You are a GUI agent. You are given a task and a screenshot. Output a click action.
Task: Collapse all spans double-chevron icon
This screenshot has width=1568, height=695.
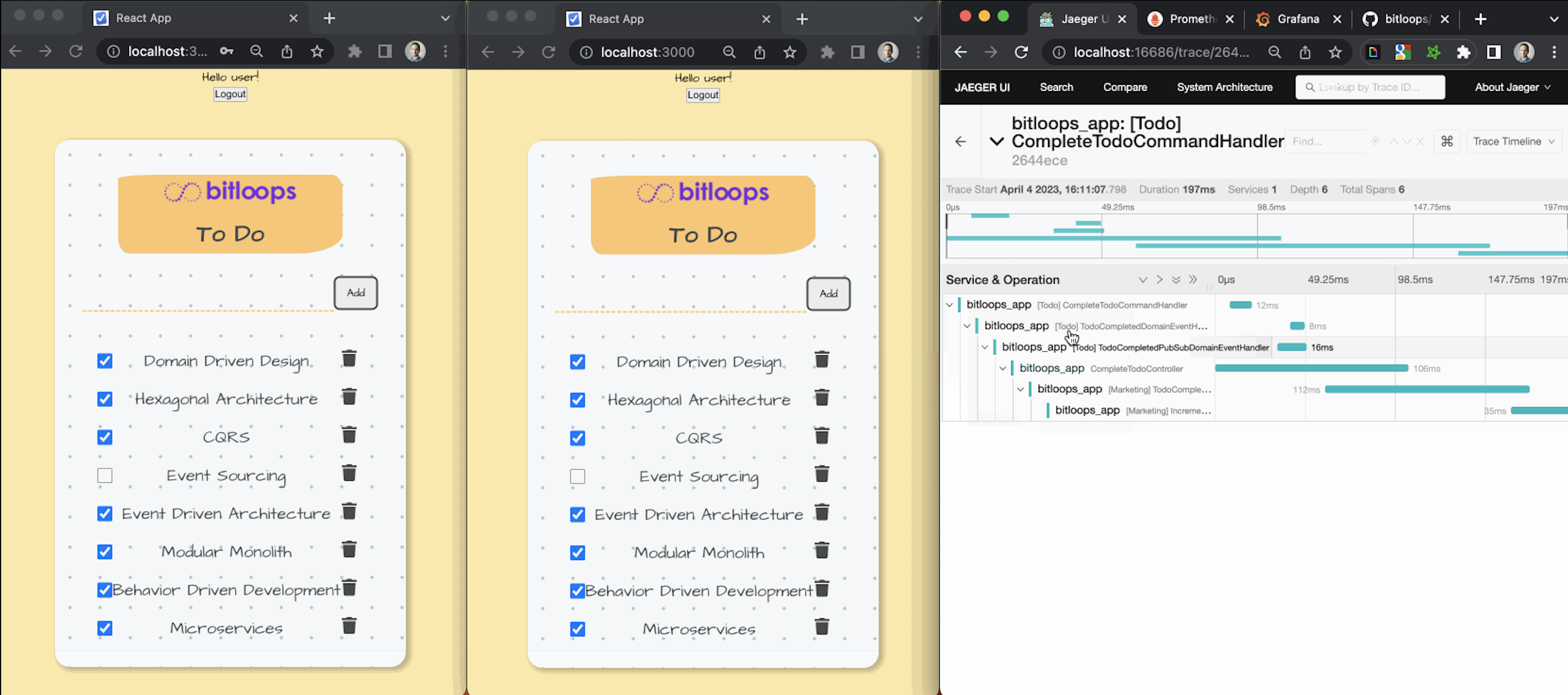(1193, 280)
